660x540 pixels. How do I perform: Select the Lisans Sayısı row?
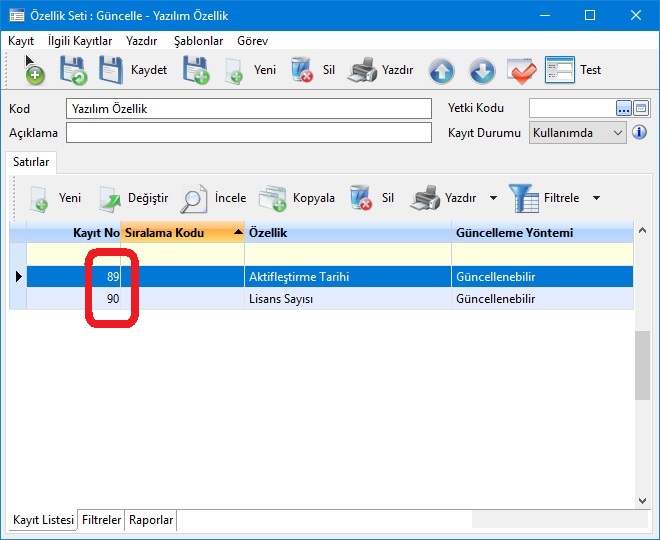290,299
